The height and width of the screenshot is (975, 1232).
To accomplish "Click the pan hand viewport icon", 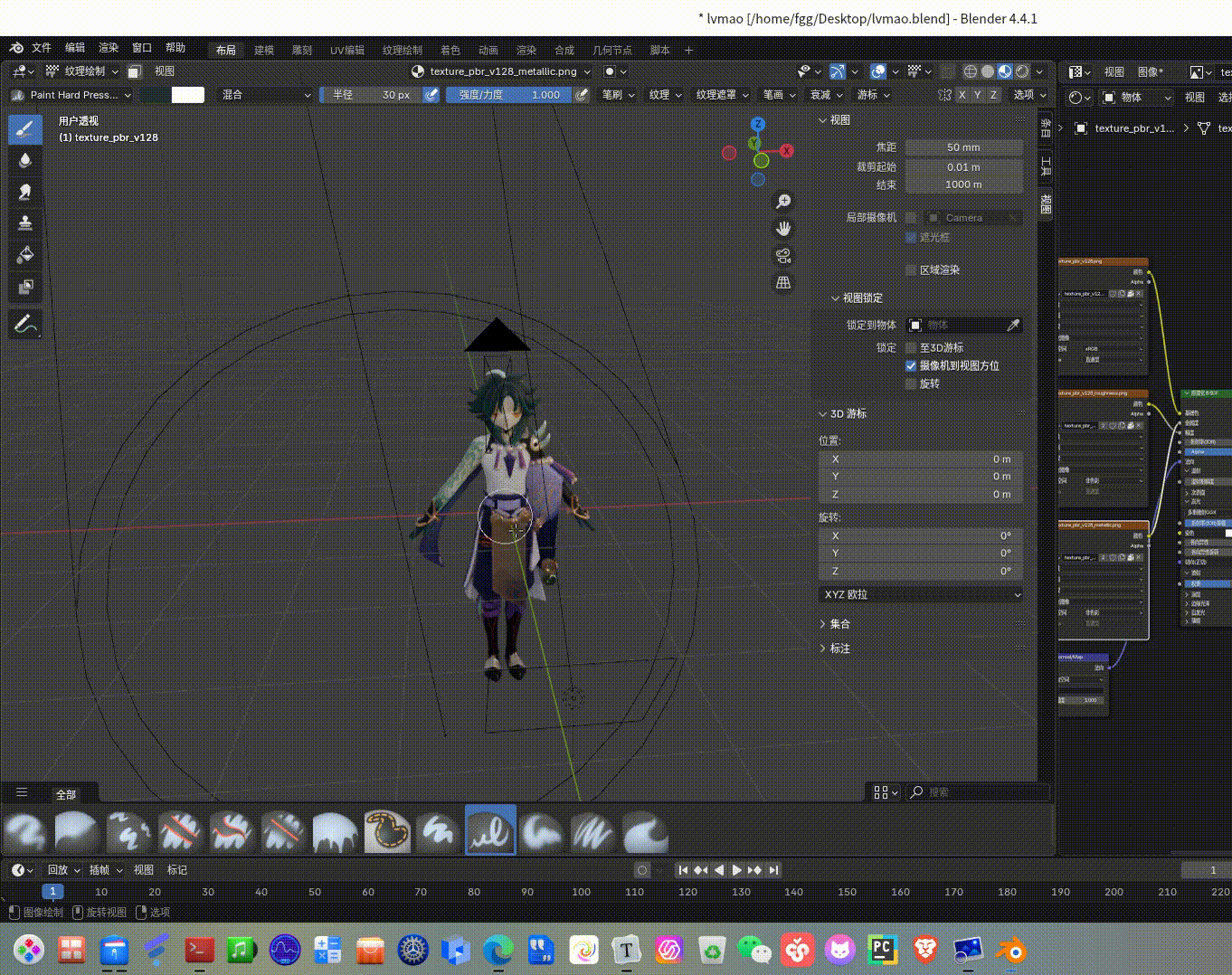I will click(783, 229).
